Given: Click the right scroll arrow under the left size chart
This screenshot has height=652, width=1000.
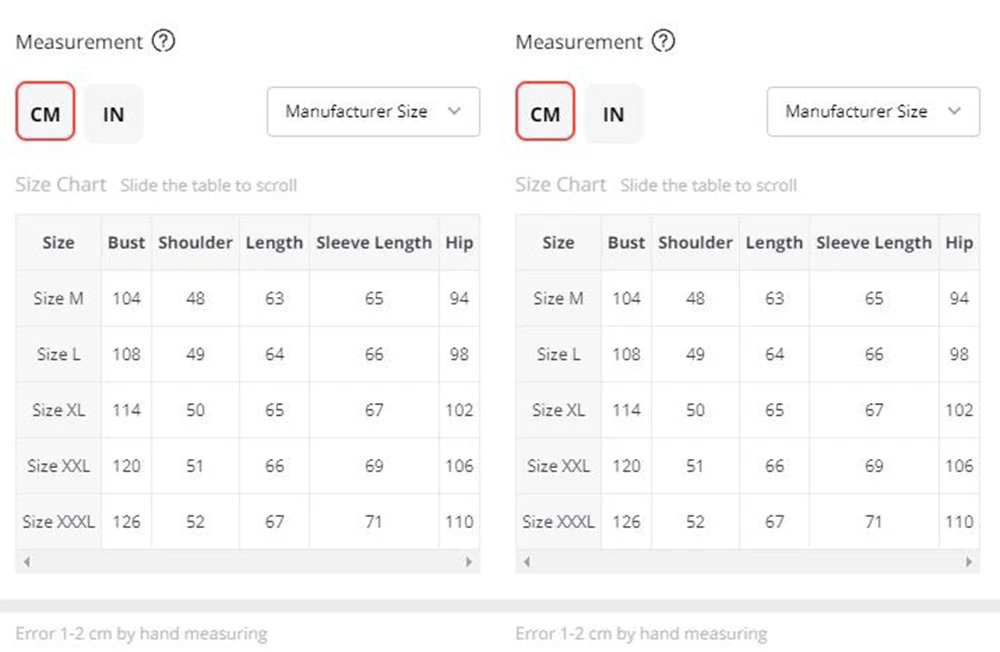Looking at the screenshot, I should tap(469, 562).
